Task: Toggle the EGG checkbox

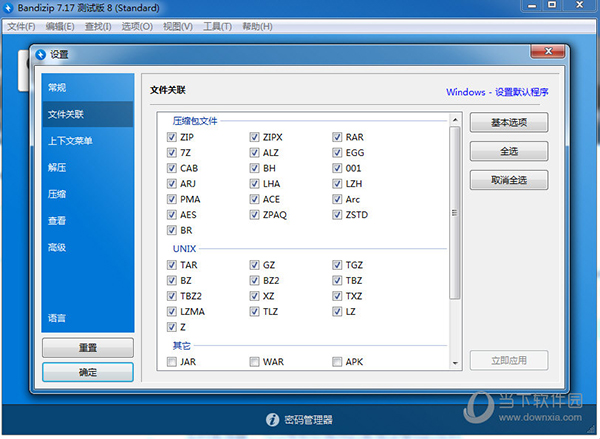Action: tap(337, 153)
